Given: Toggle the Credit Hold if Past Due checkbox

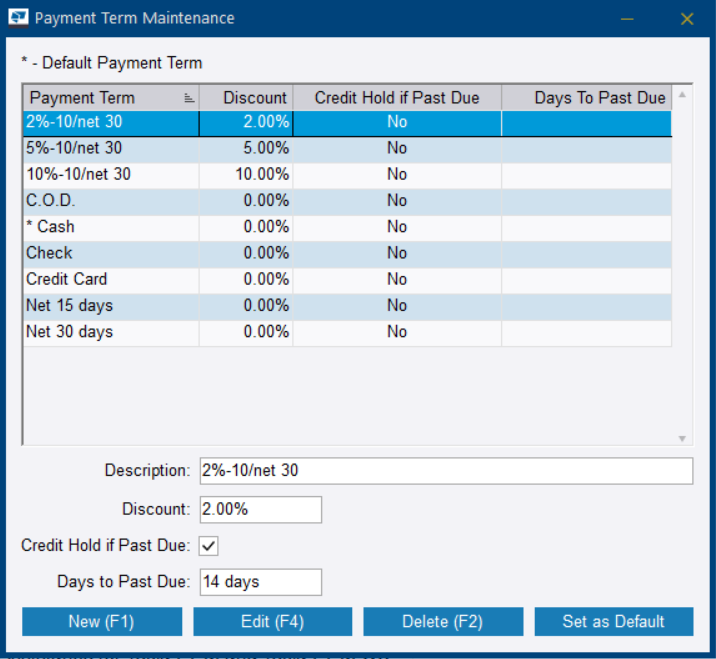Looking at the screenshot, I should pos(209,546).
